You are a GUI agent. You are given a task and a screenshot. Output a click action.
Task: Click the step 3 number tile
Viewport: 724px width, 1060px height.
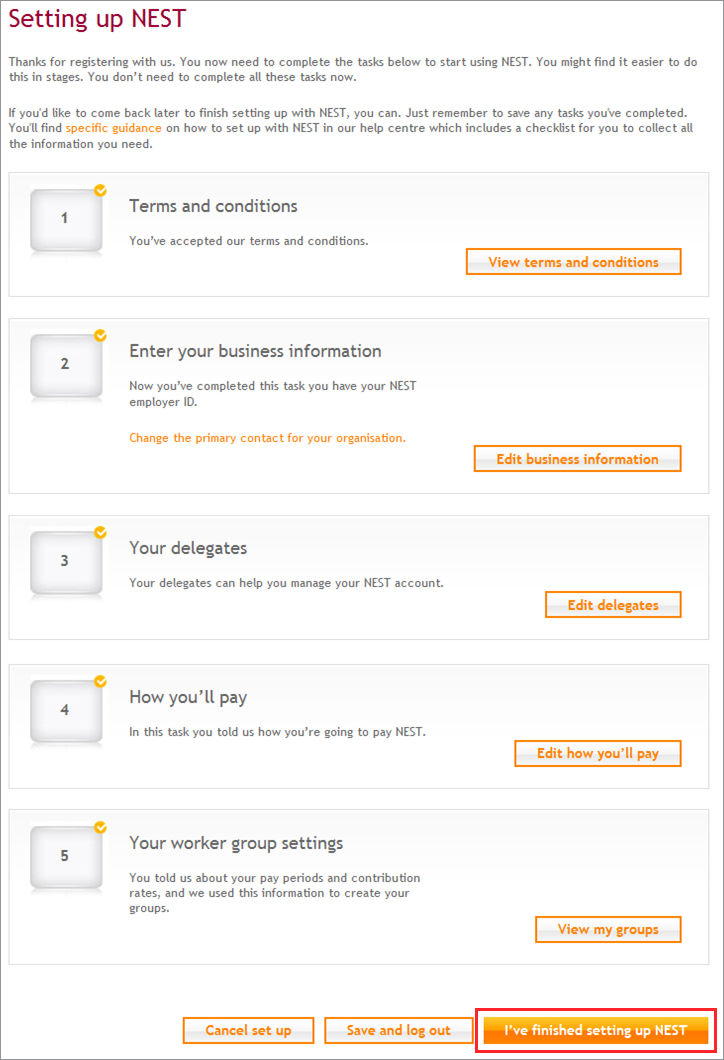pos(66,562)
